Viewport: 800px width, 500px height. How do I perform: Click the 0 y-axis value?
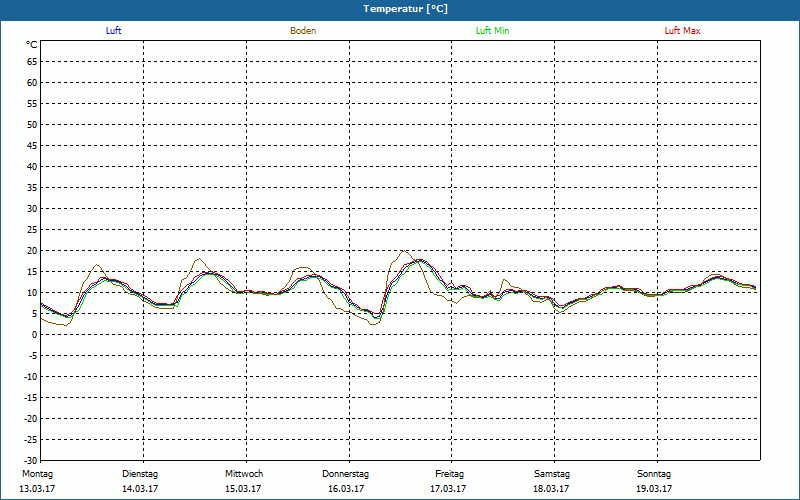[35, 335]
